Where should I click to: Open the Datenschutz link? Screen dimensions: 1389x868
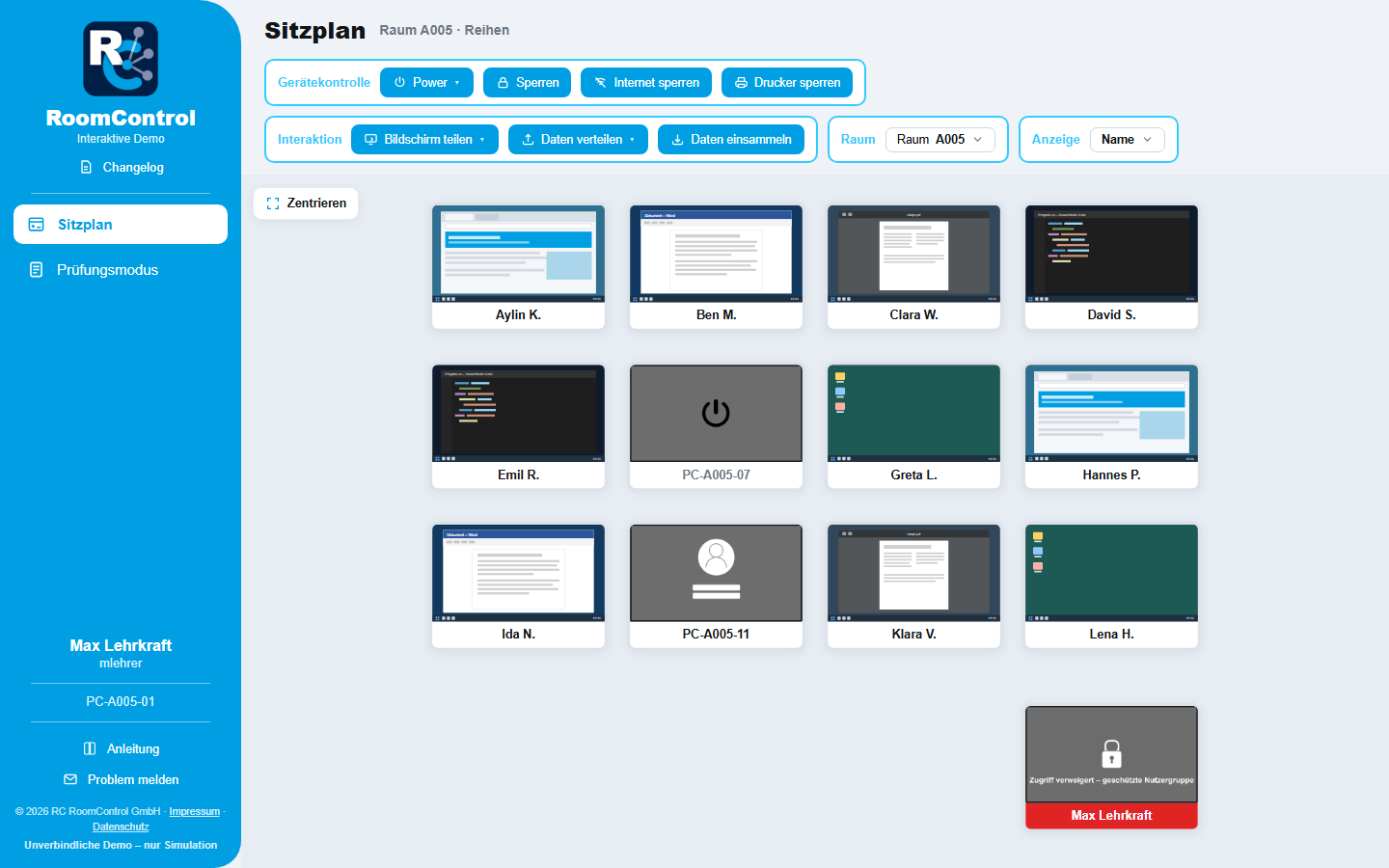pos(121,827)
